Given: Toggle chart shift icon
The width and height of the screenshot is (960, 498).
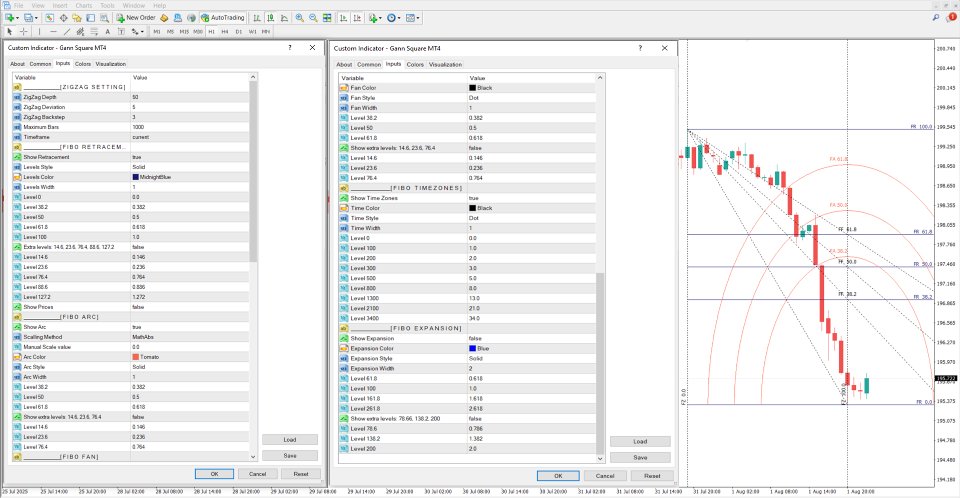Looking at the screenshot, I should [x=357, y=18].
